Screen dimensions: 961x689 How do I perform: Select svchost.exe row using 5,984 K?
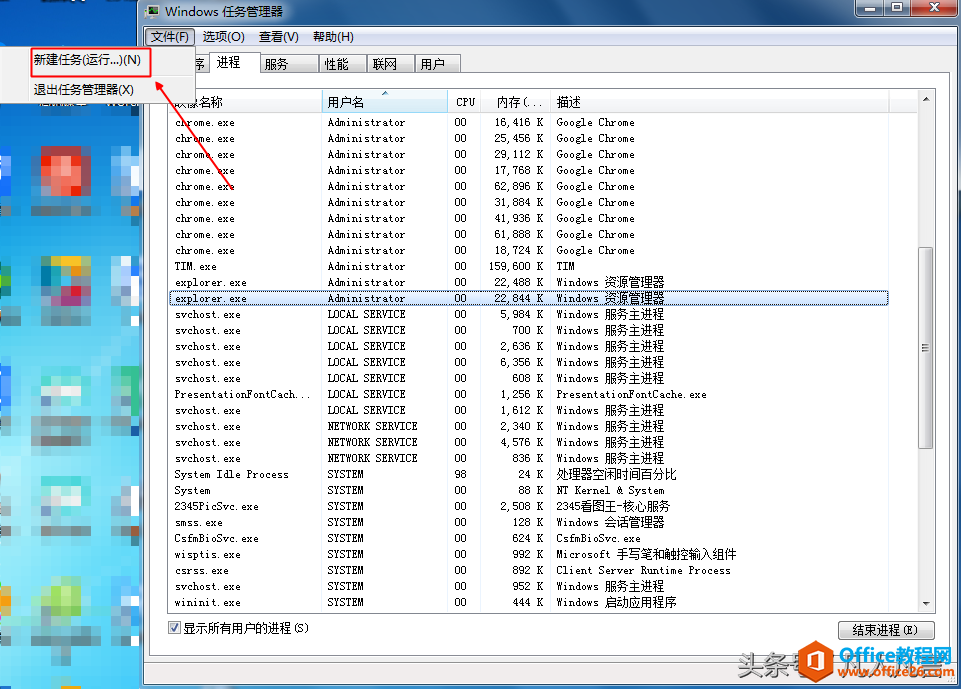pyautogui.click(x=528, y=314)
